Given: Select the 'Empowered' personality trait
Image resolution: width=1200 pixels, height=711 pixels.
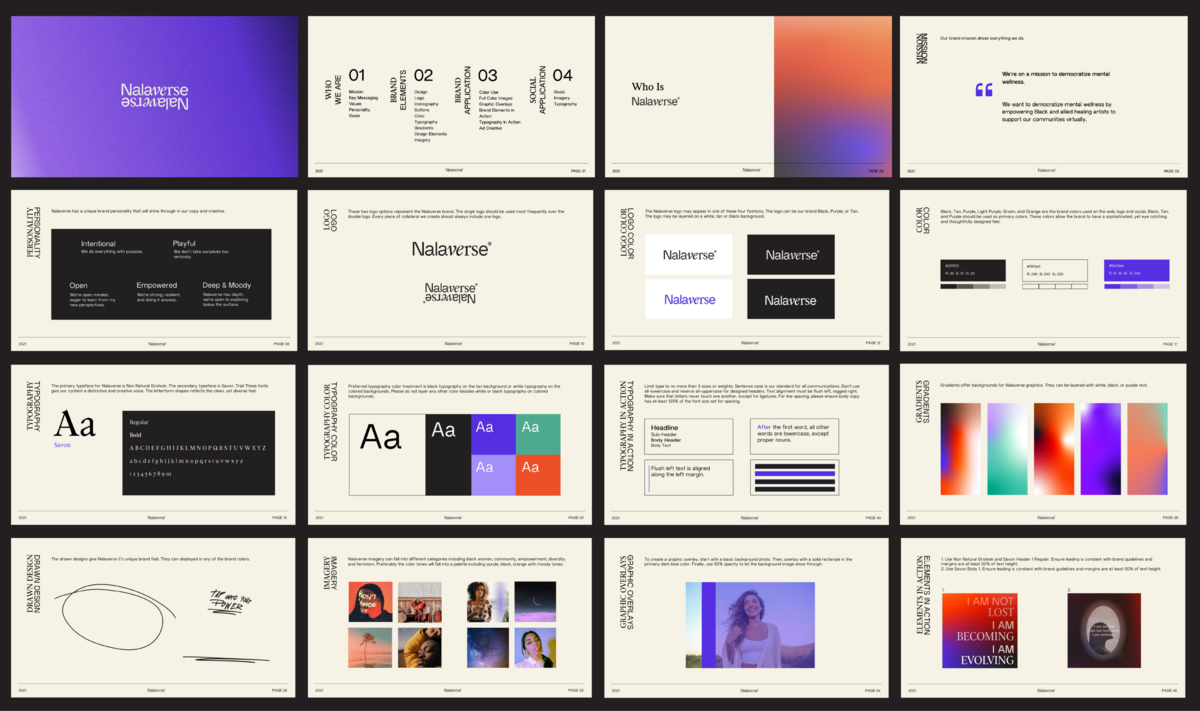Looking at the screenshot, I should click(x=157, y=285).
